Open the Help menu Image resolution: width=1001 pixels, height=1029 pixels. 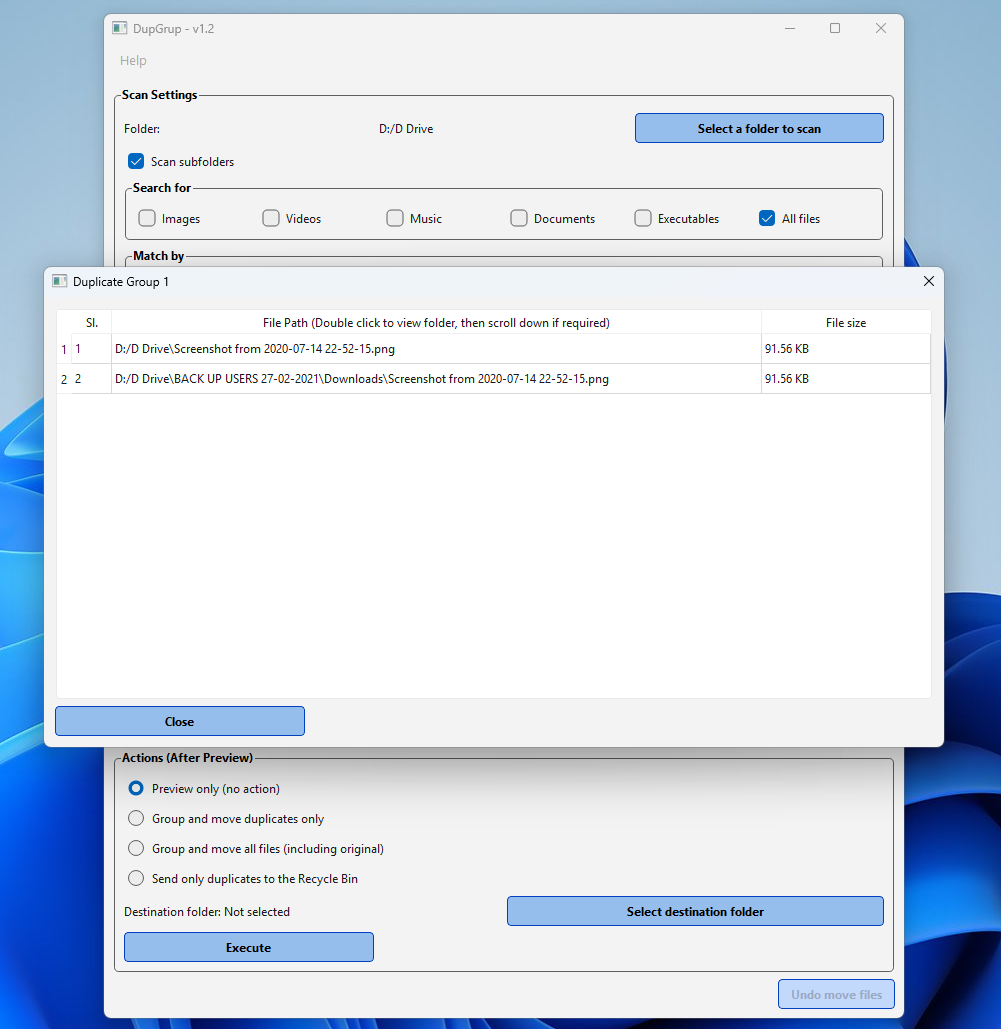click(x=133, y=60)
